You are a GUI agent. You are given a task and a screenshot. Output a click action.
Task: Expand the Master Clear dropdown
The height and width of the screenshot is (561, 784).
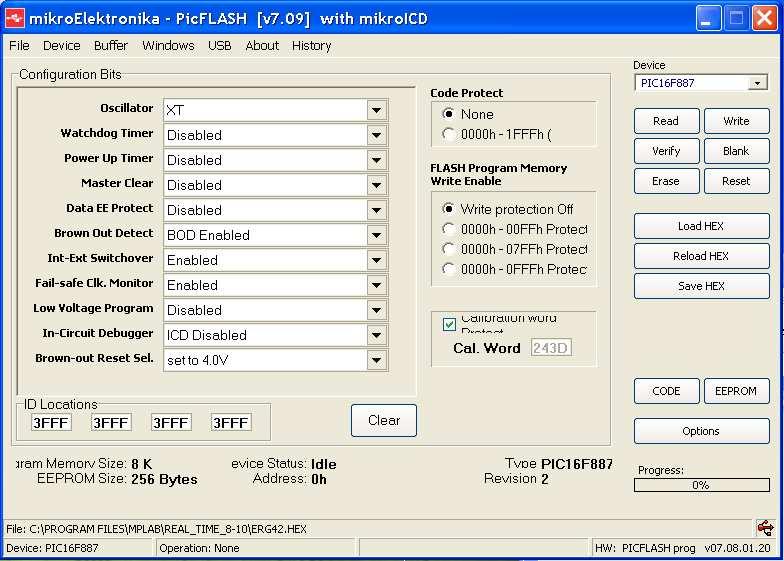pos(376,185)
